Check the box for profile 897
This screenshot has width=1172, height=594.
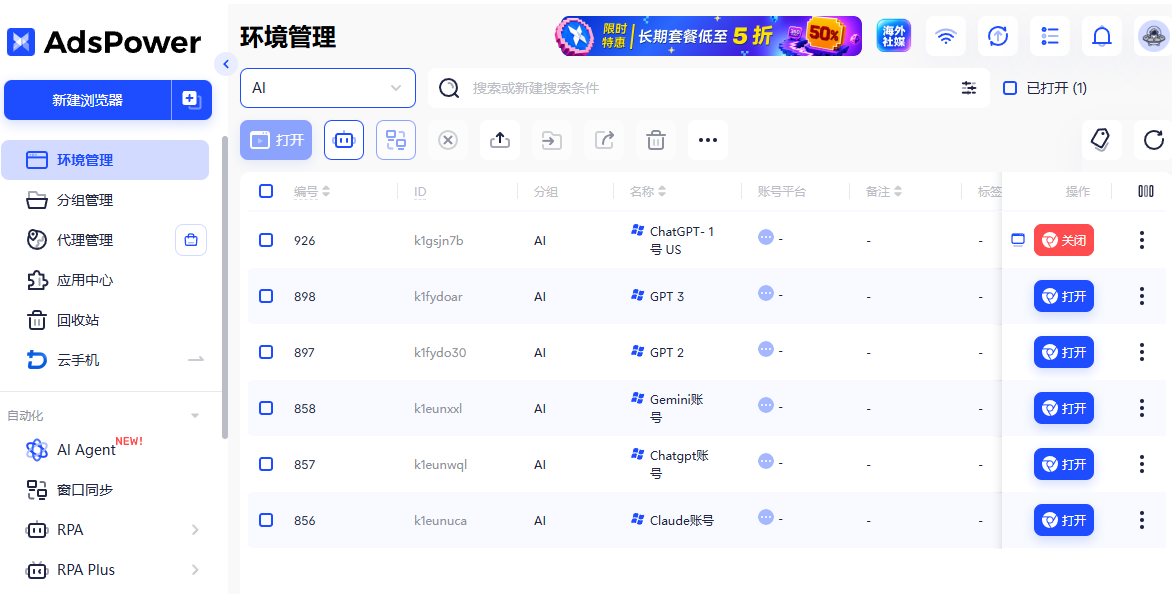pos(266,352)
